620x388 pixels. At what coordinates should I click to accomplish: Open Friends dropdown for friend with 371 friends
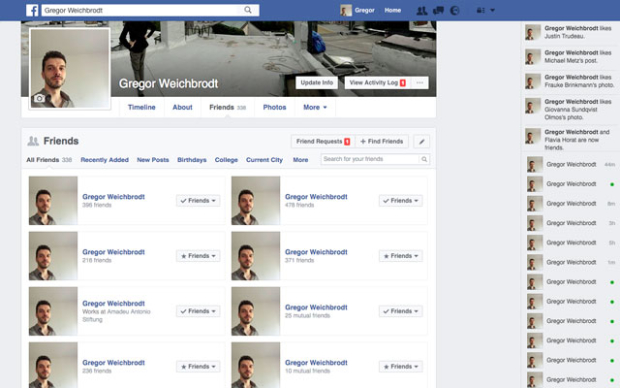(401, 256)
